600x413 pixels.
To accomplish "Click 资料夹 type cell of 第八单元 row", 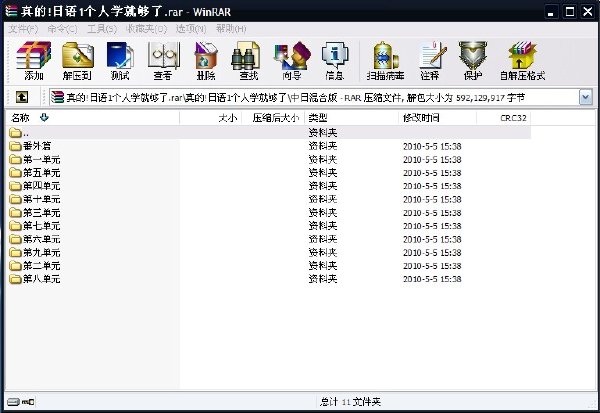I will [323, 279].
